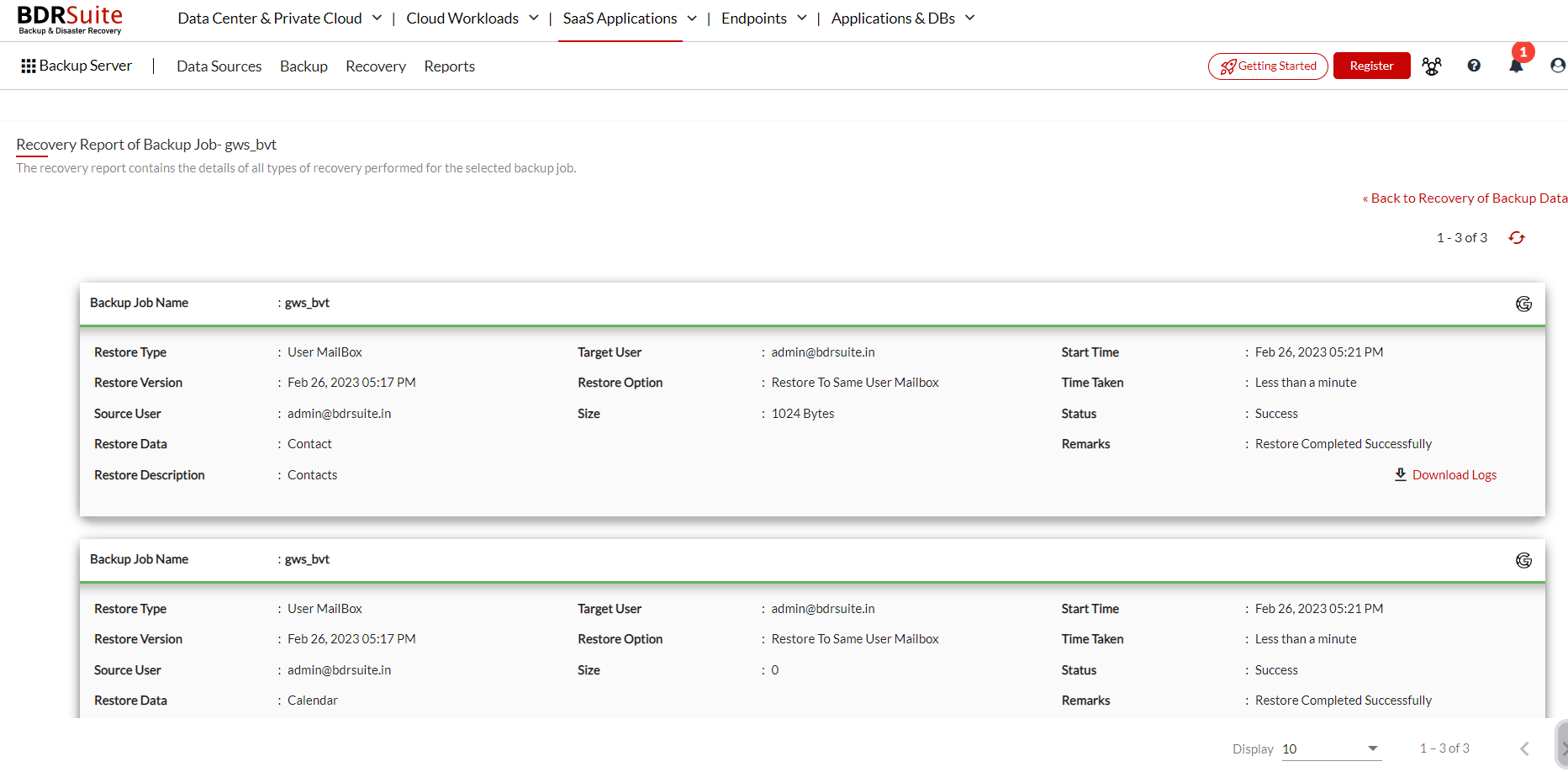Screen dimensions: 1568x772
Task: Select the page title Recovery Report of Backup Job
Action: pos(146,145)
